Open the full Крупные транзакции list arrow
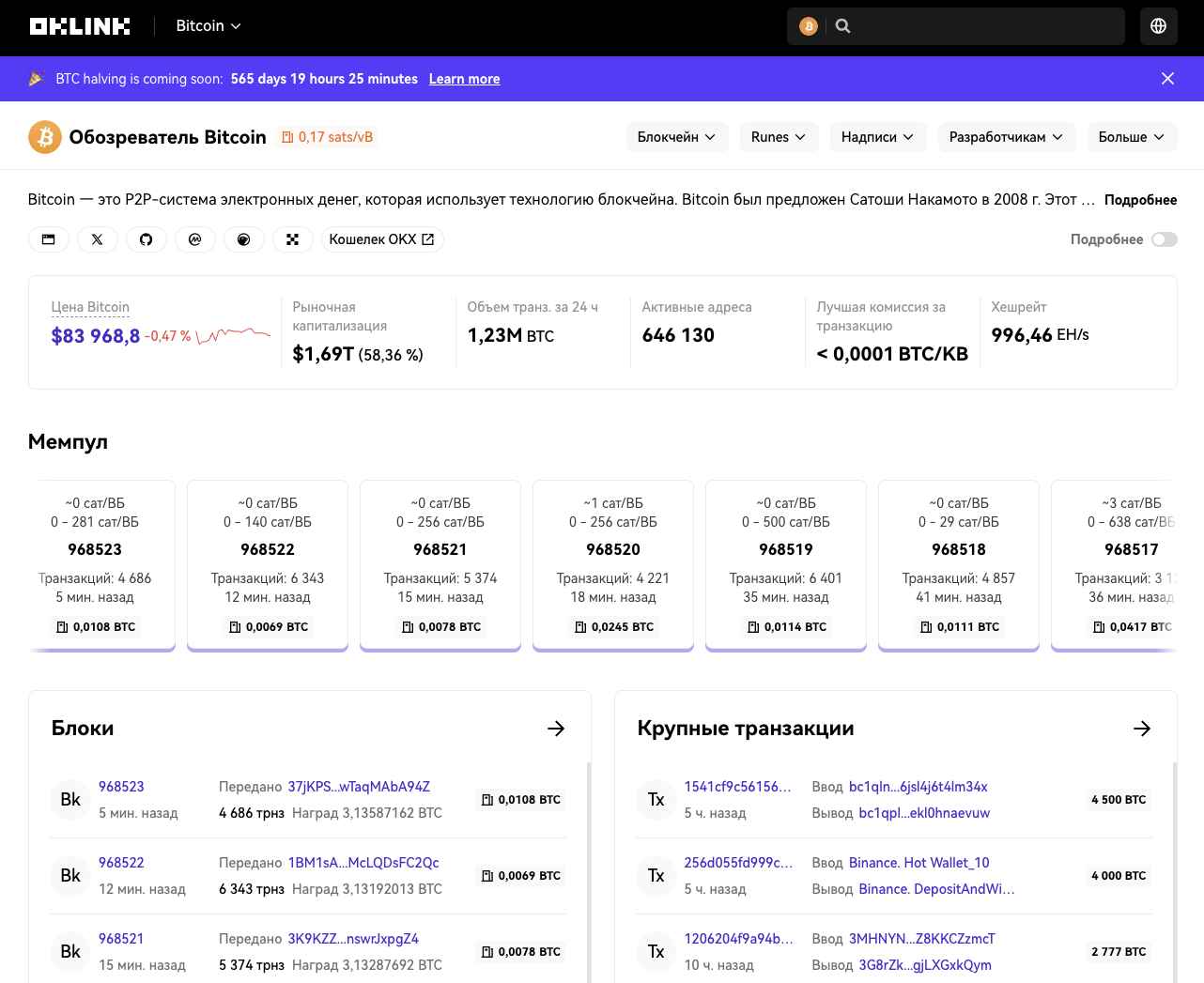1204x983 pixels. click(x=1142, y=729)
